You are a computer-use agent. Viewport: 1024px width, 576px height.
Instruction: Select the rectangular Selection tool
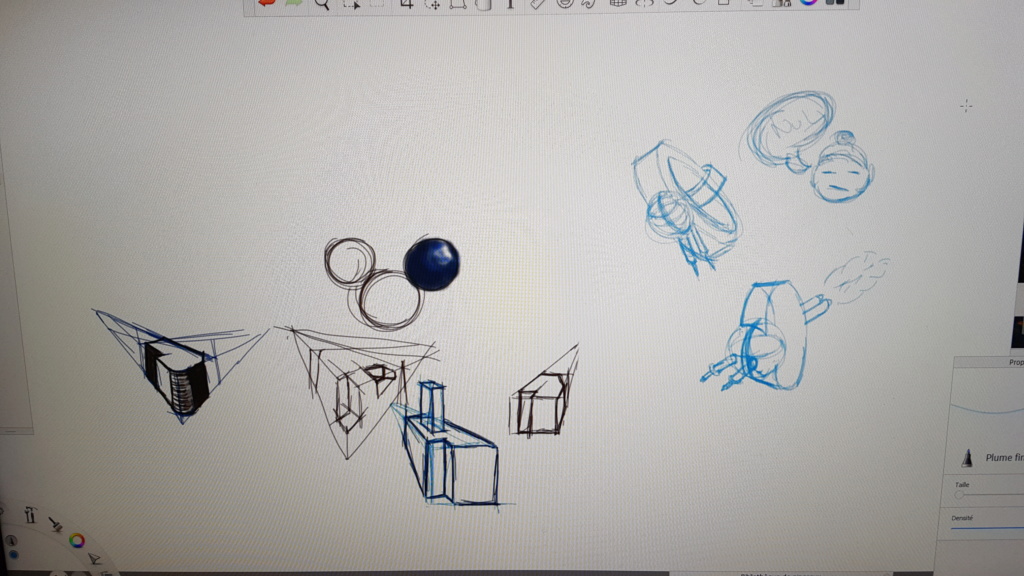coord(351,3)
